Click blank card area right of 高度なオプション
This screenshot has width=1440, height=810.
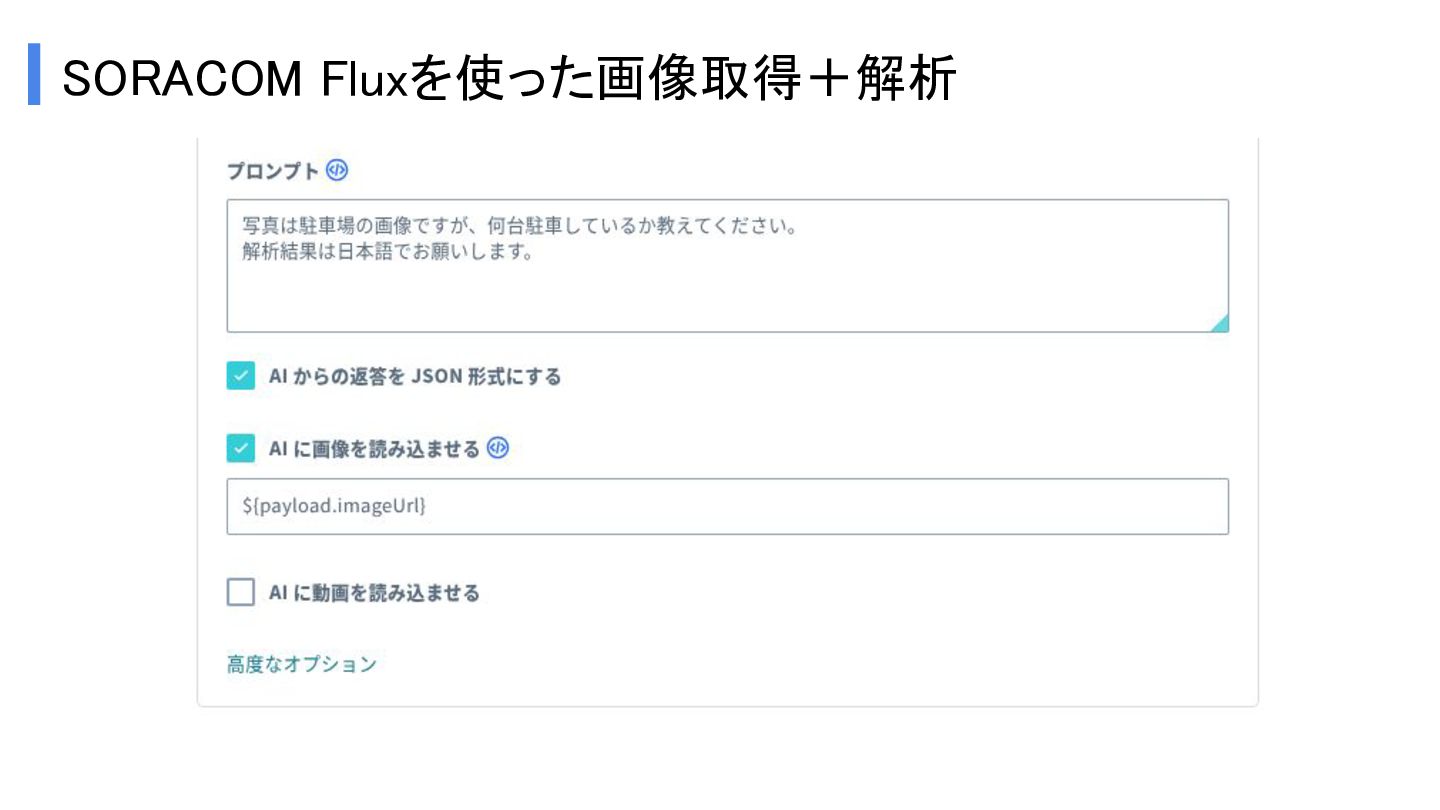[800, 664]
